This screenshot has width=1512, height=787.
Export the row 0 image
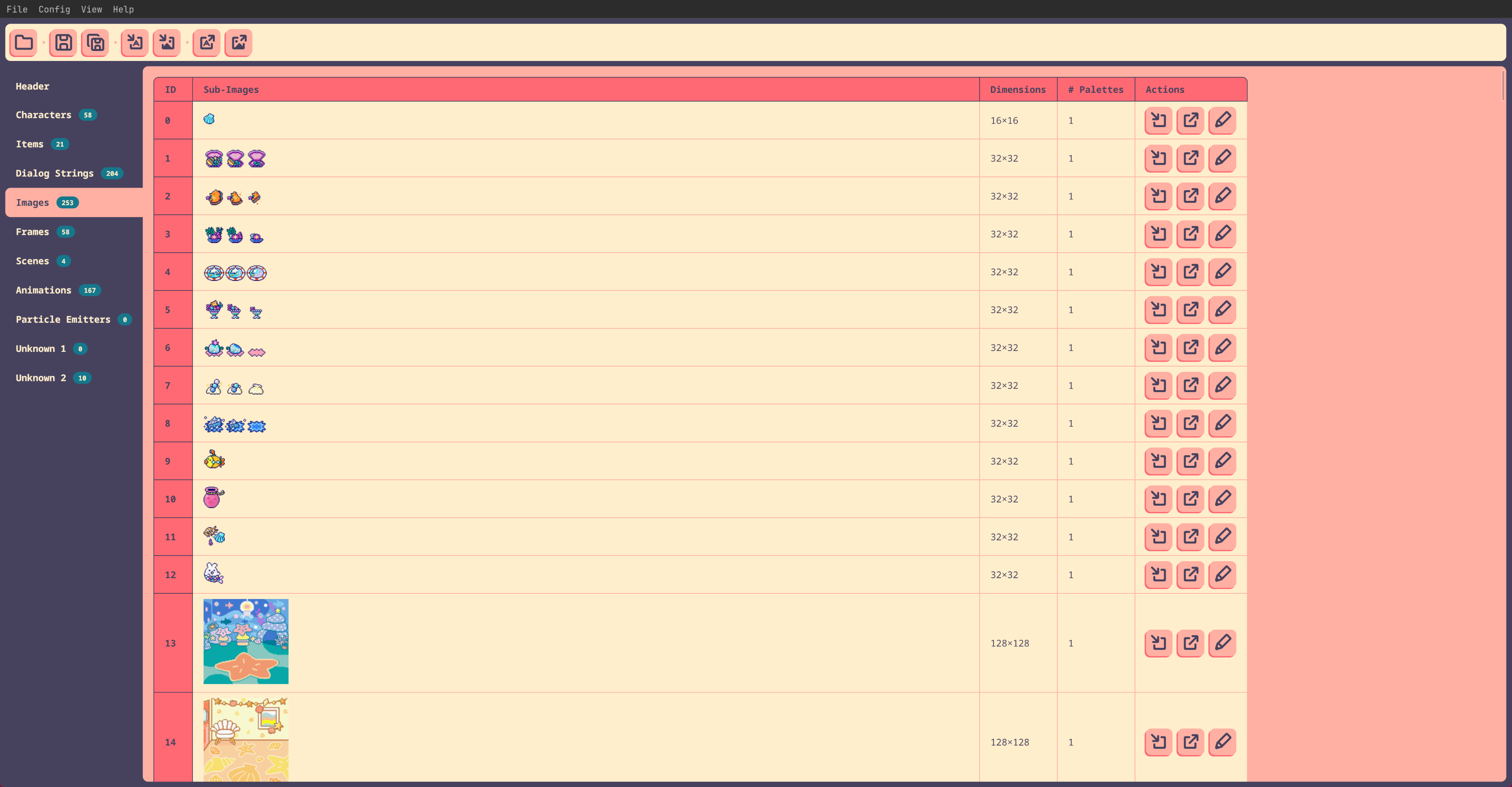(x=1190, y=120)
